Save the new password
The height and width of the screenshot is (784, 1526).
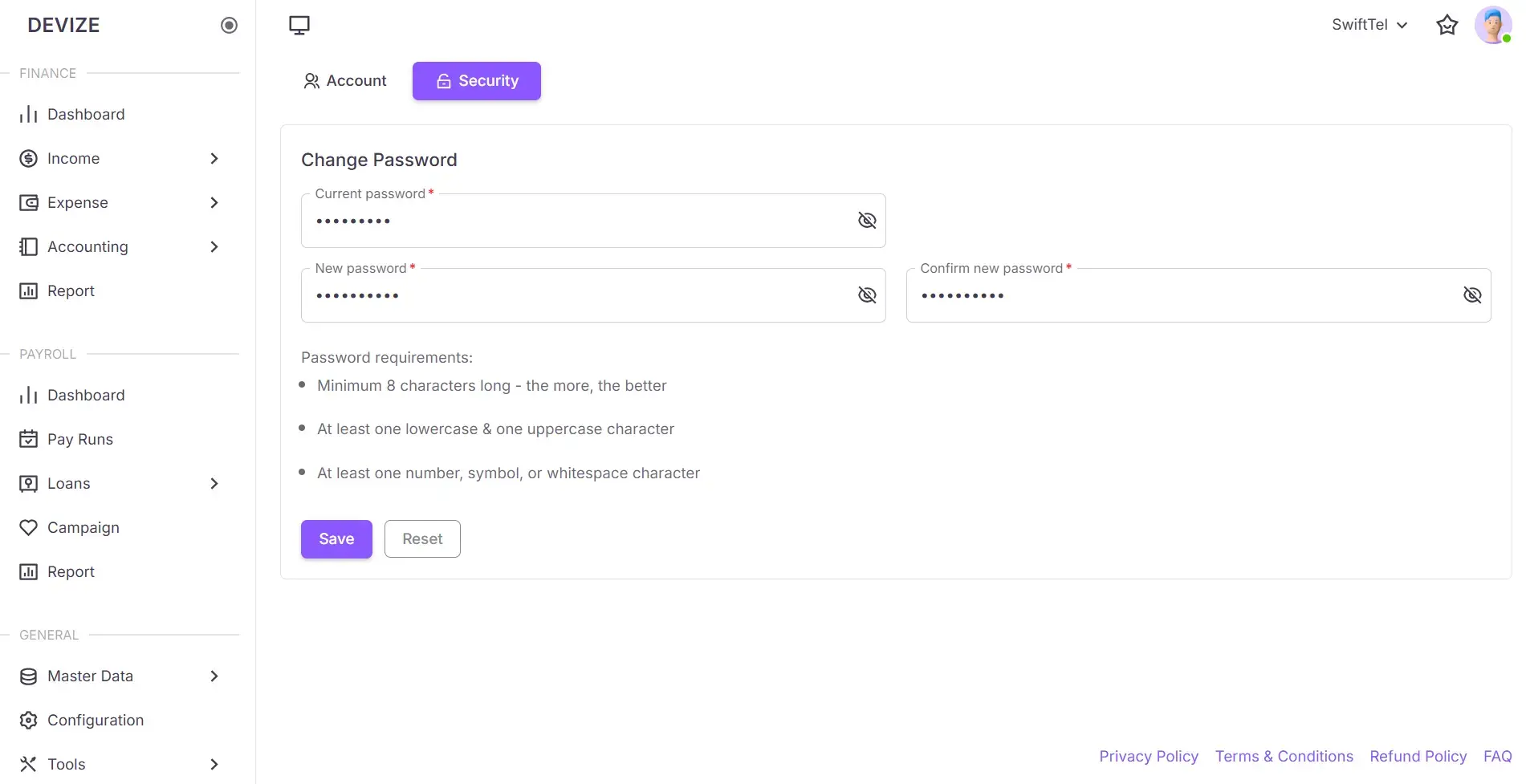(x=336, y=539)
